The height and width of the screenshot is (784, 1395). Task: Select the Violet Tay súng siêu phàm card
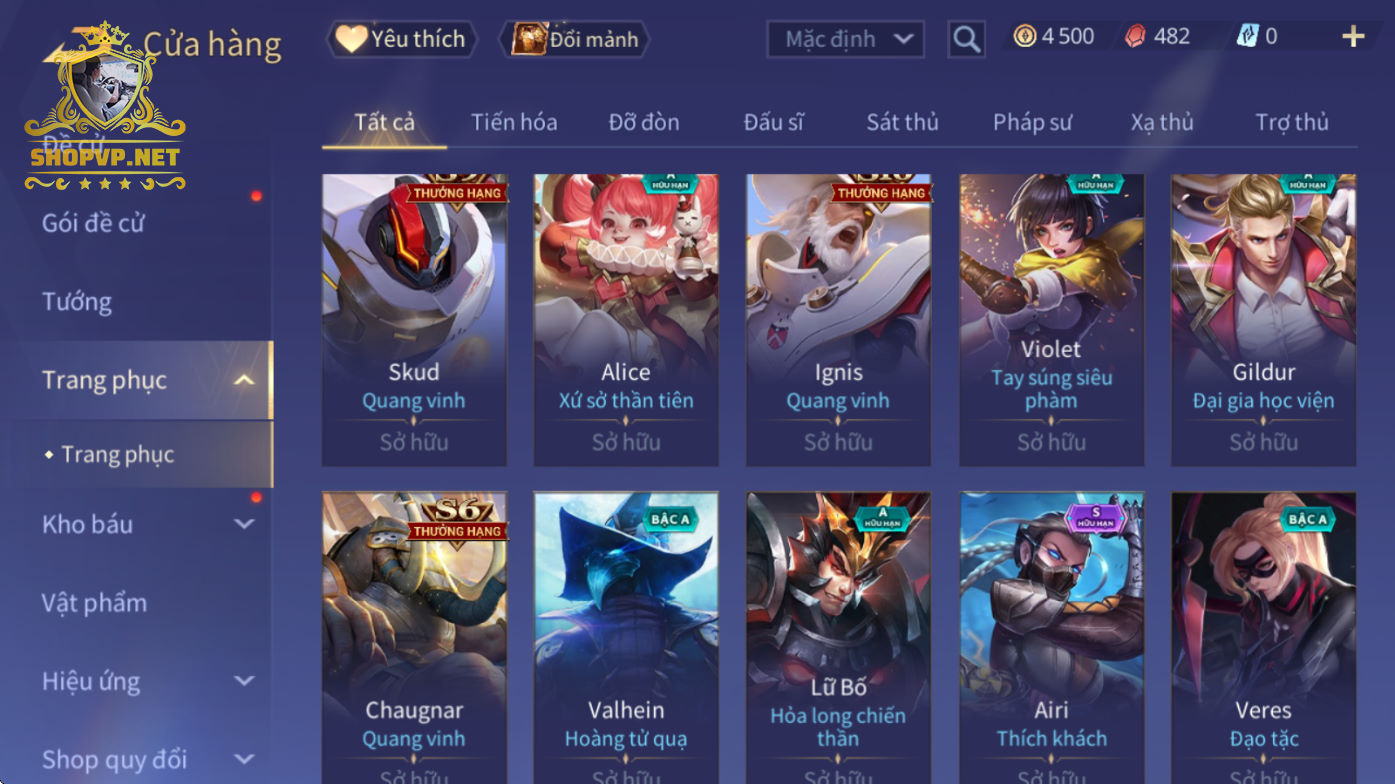[x=1051, y=320]
